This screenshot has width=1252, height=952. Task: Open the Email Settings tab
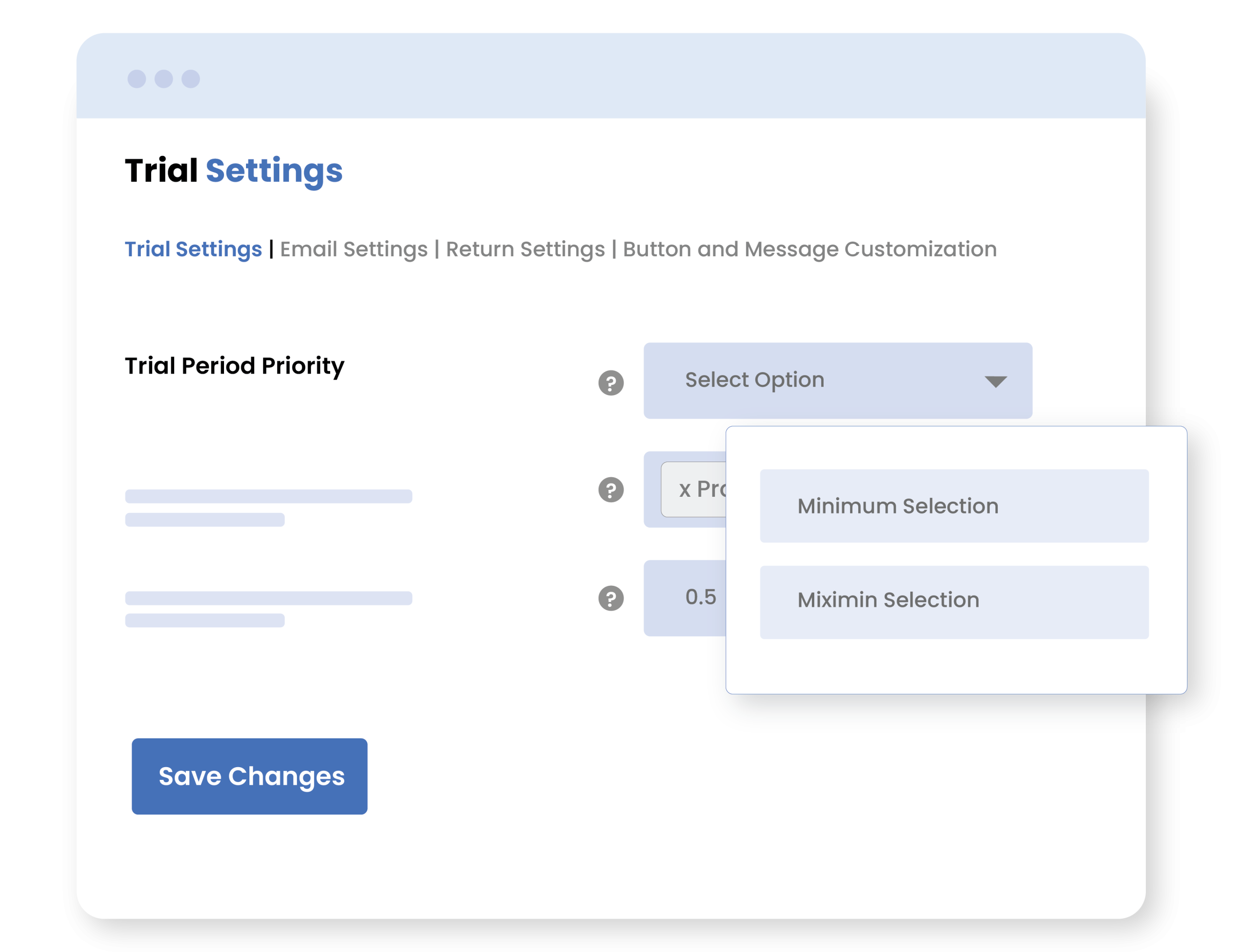354,249
